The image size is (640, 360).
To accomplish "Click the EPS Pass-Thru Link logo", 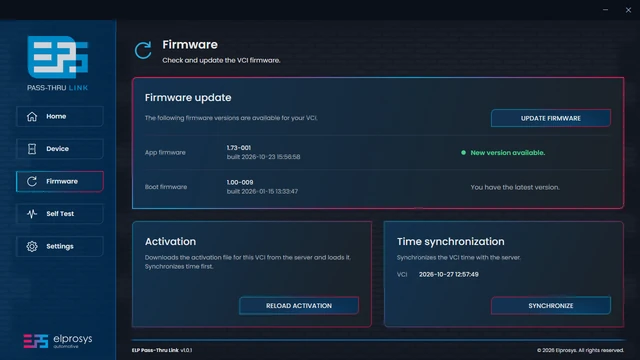I will [58, 63].
